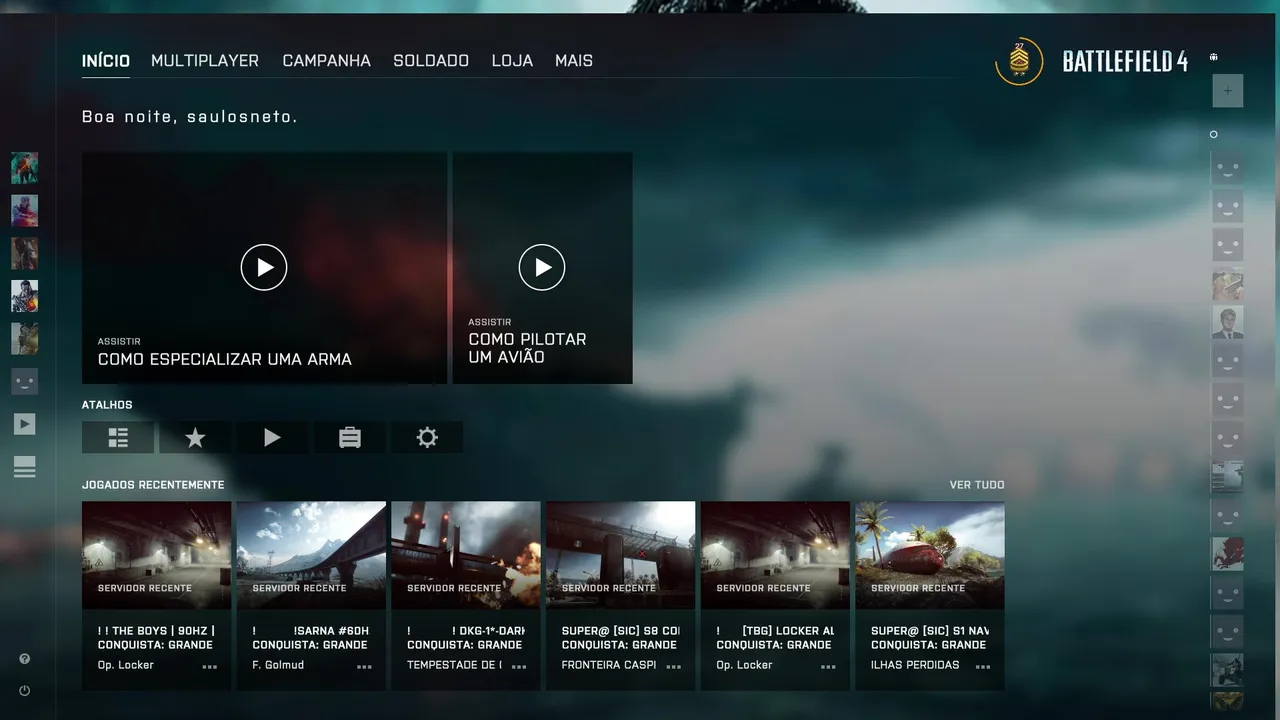
Task: Open the [TBG] LOCKER server card
Action: tap(775, 595)
